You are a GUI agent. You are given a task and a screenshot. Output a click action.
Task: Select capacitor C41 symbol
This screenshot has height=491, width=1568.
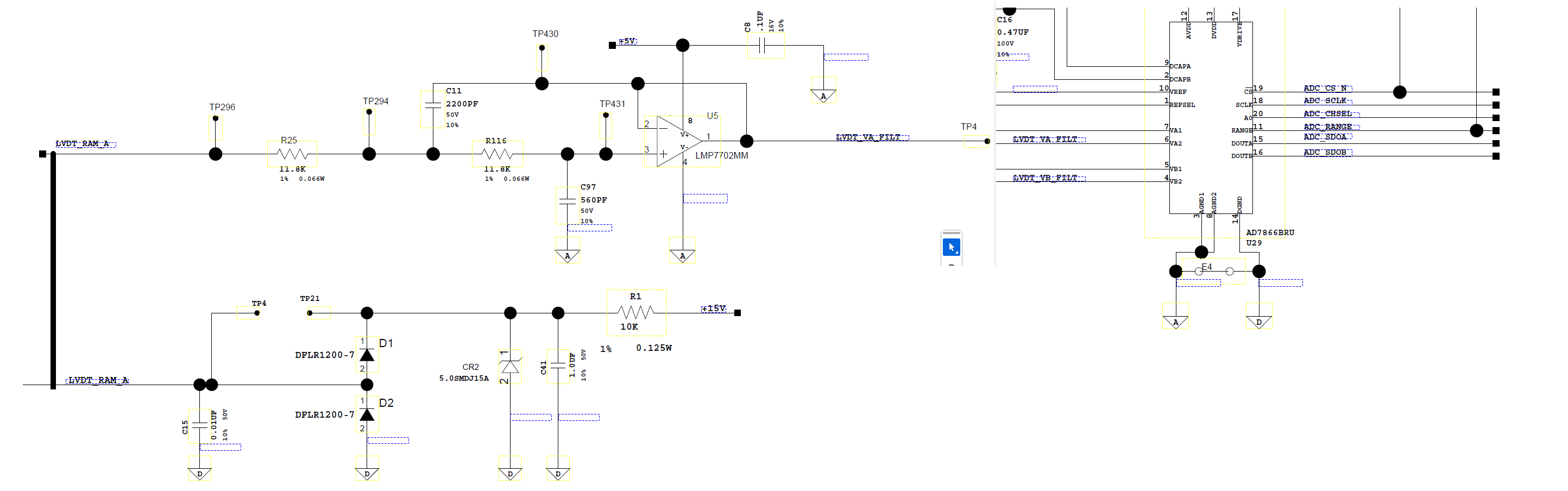coord(558,366)
